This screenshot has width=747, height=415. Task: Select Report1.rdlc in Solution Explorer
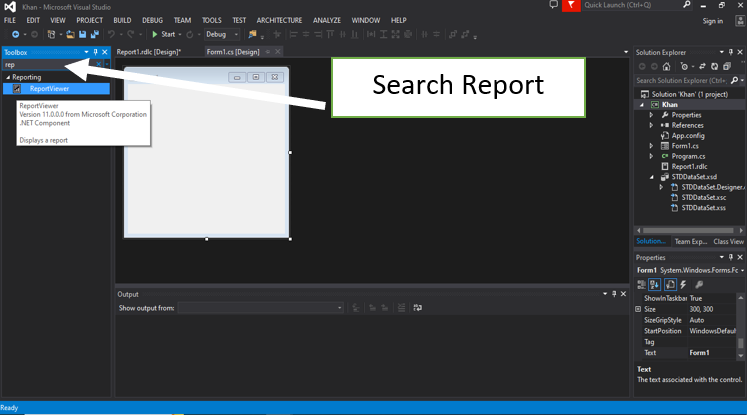point(689,166)
